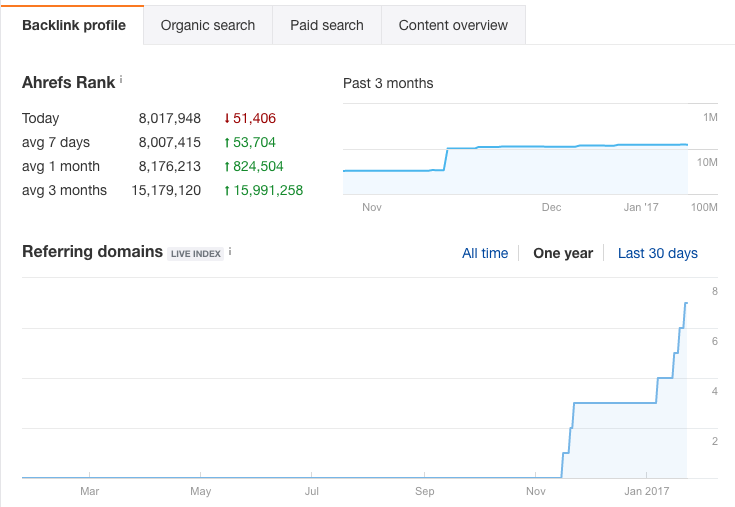Switch to the Paid search tab
This screenshot has height=507, width=735.
(x=327, y=25)
